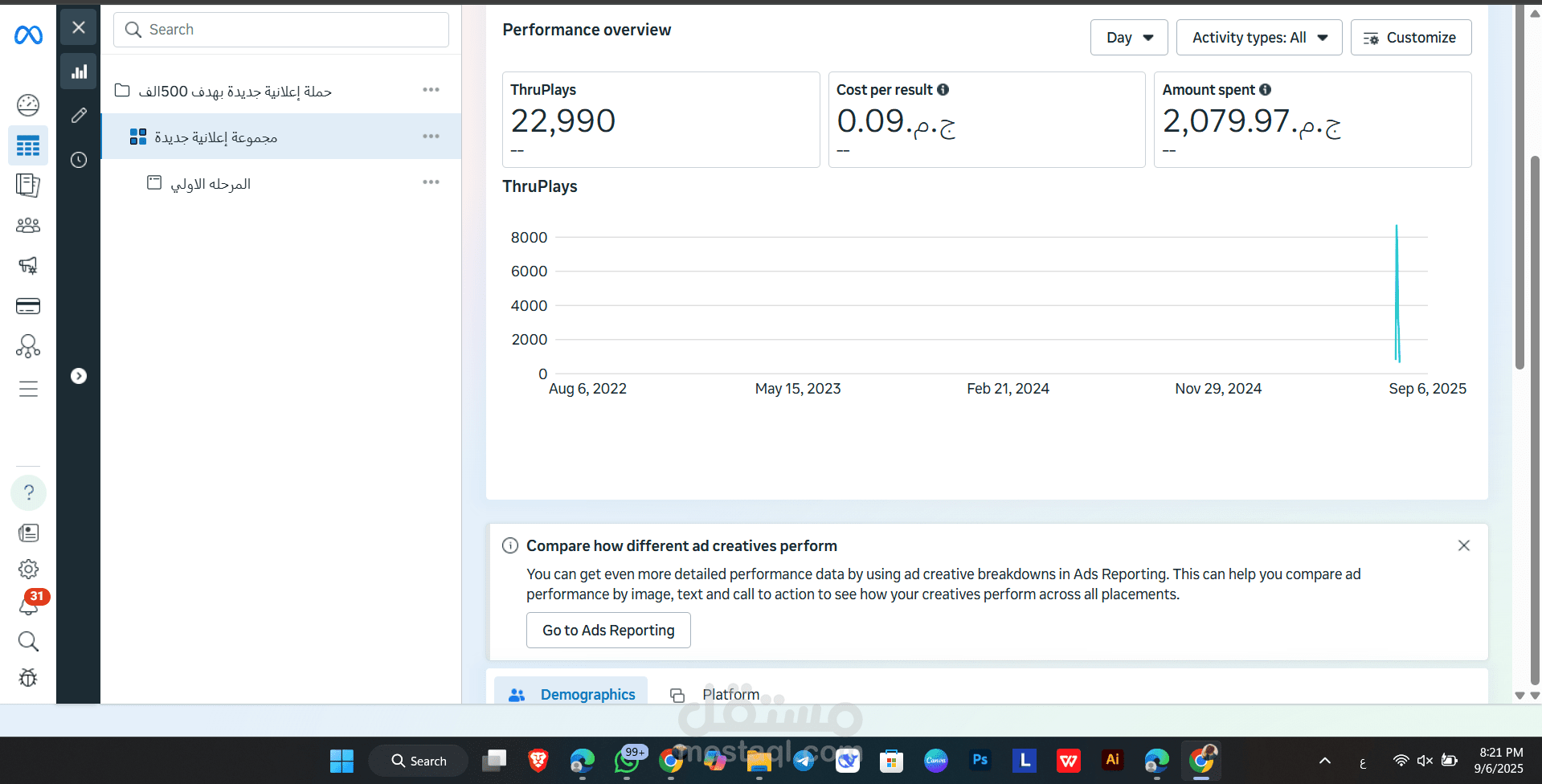
Task: Click the Search field in campaign panel
Action: (x=281, y=30)
